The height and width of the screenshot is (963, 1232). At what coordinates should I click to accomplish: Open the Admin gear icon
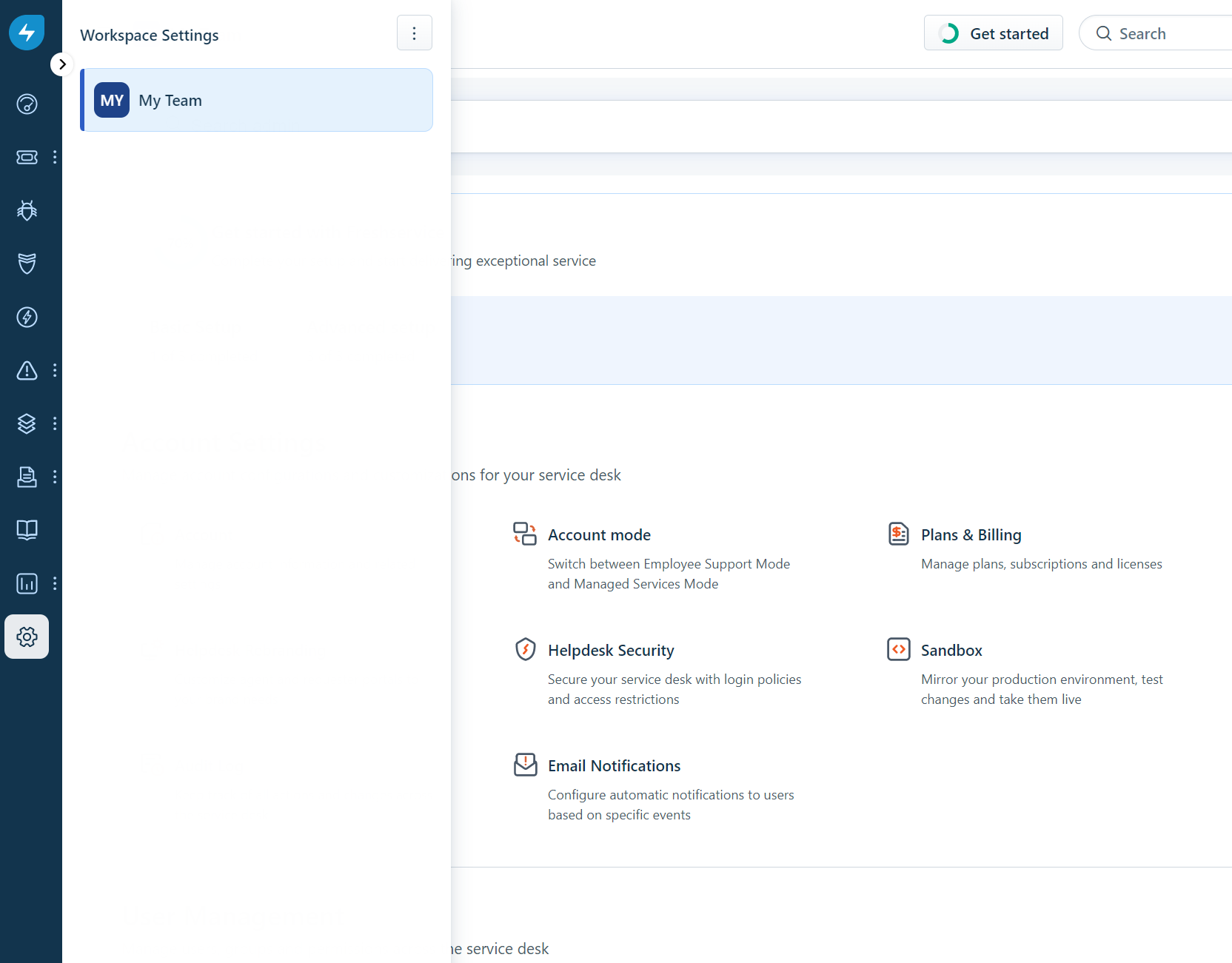[27, 637]
